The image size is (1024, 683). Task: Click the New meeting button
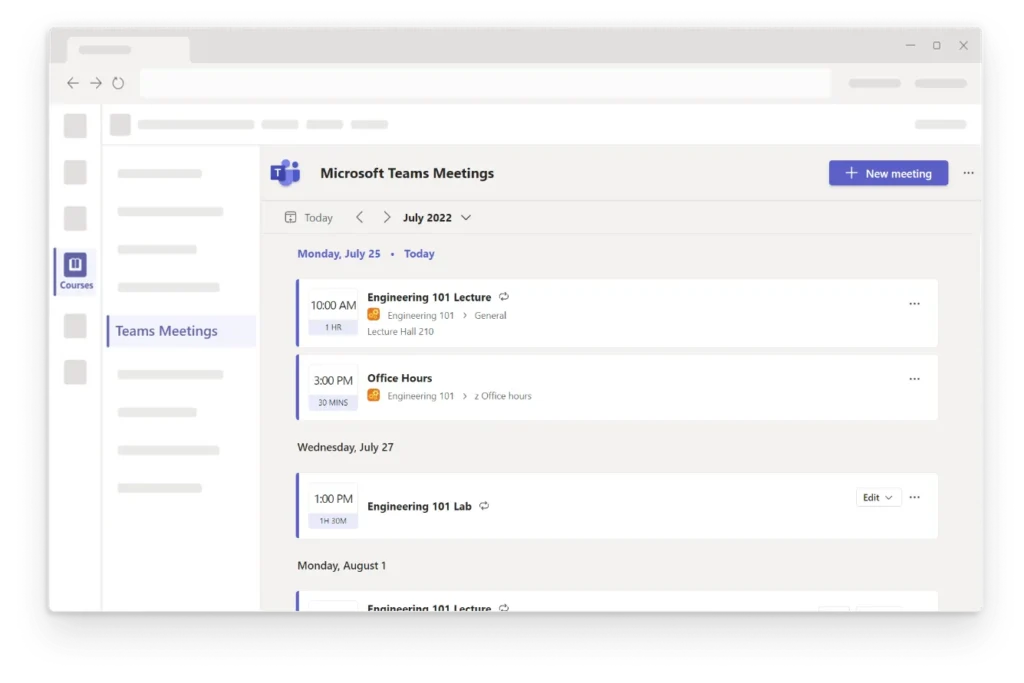coord(888,172)
